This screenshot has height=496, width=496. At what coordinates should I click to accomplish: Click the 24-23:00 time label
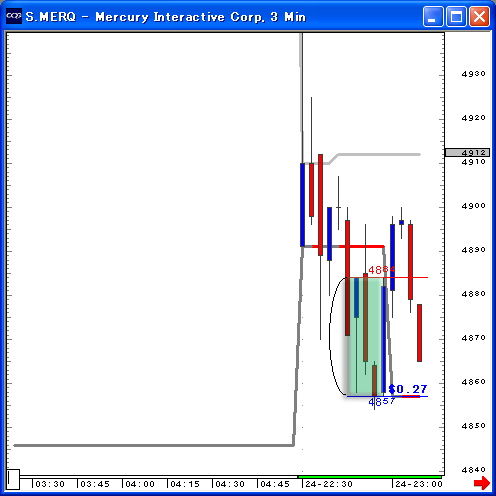419,484
